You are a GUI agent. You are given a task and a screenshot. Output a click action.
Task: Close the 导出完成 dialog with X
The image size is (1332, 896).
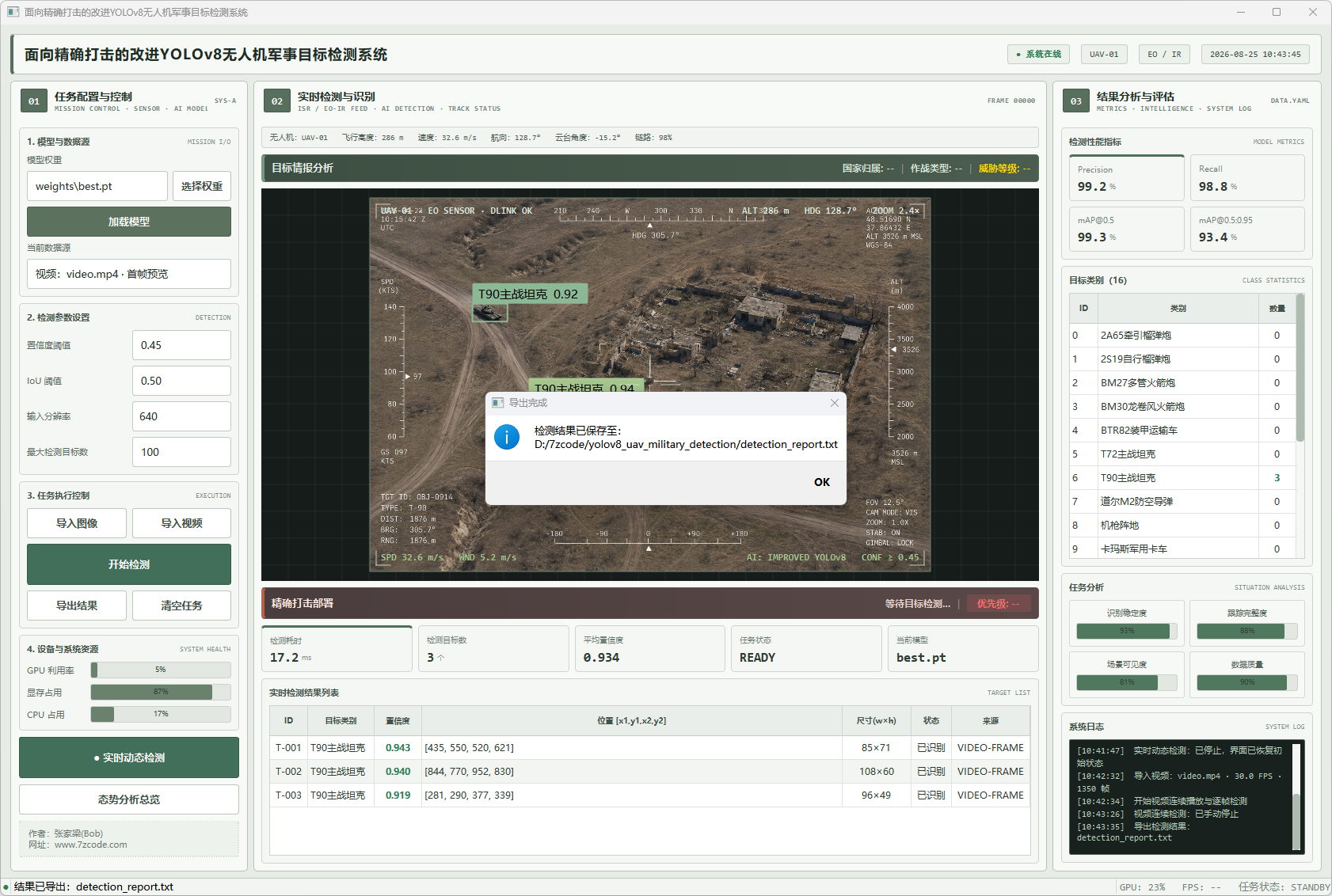pyautogui.click(x=834, y=403)
